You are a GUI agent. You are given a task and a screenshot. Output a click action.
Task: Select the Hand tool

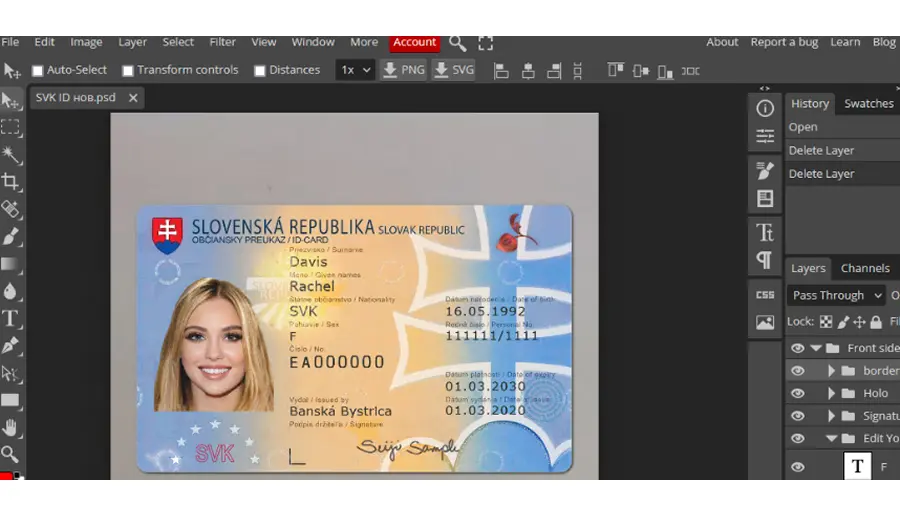point(11,428)
